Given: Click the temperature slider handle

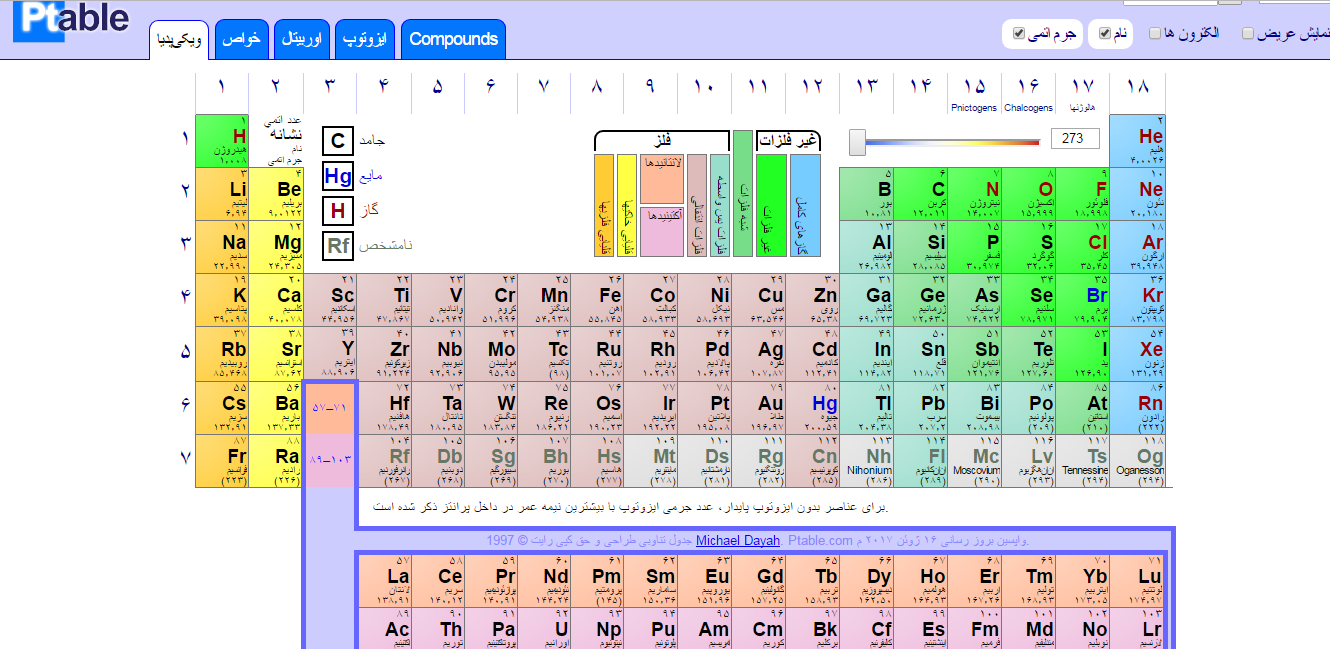Looking at the screenshot, I should [857, 142].
